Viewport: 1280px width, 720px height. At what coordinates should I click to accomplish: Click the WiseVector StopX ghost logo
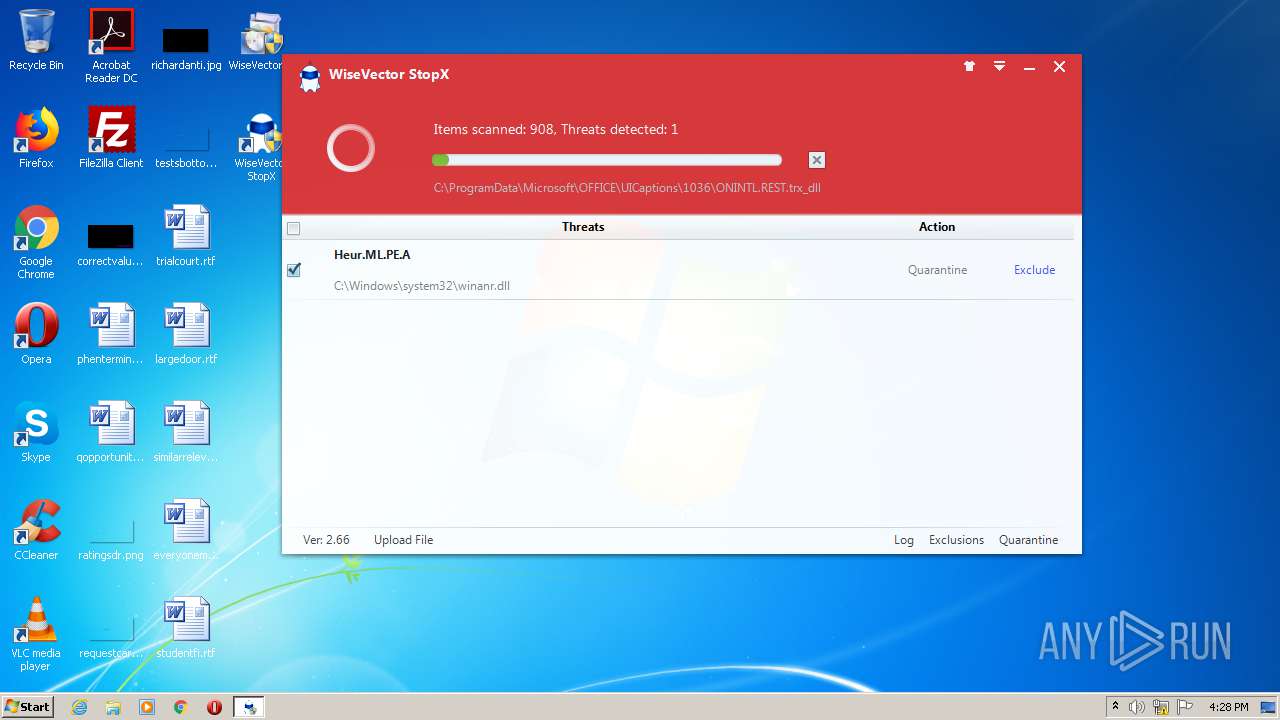pos(310,78)
